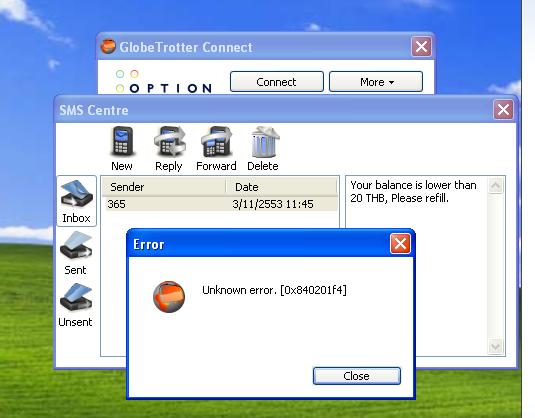Viewport: 535px width, 418px height.
Task: Click the Option logo in GlobeTrotter Connect
Action: point(163,82)
